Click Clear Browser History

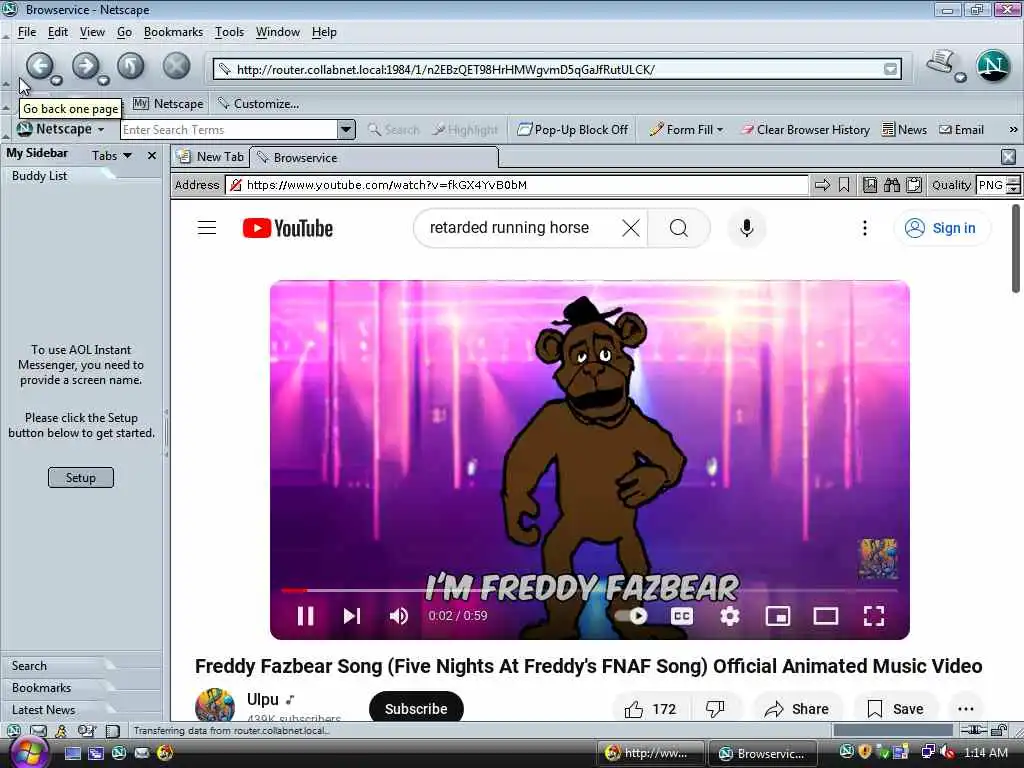tap(805, 129)
